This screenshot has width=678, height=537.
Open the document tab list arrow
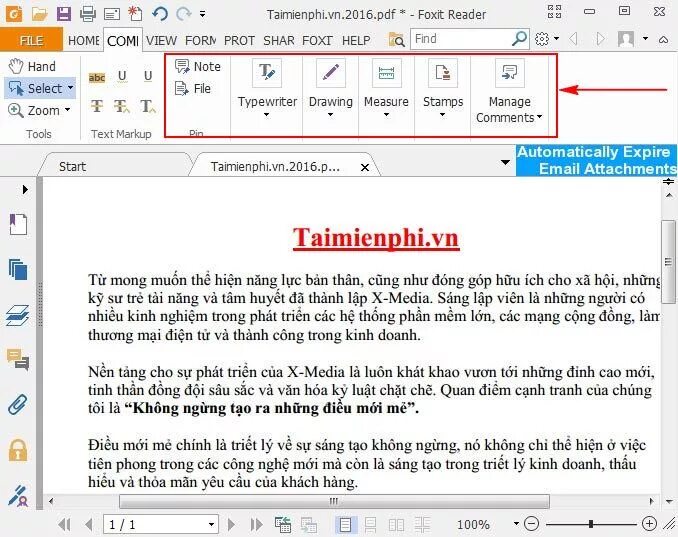tap(505, 163)
